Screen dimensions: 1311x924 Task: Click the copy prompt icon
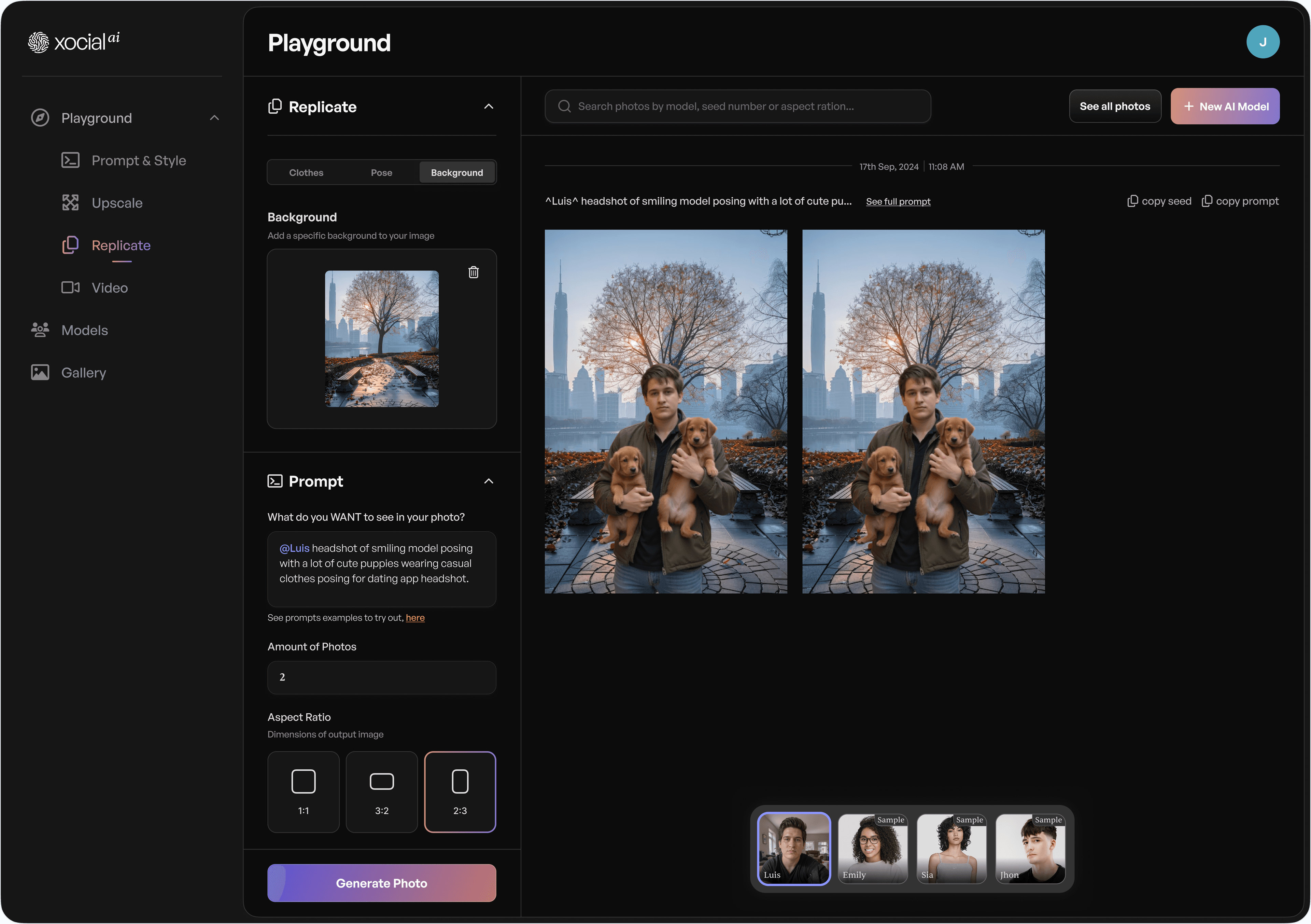1207,201
